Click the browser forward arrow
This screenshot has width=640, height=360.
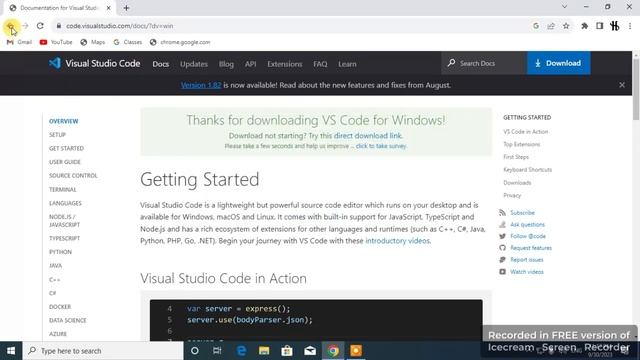25,26
